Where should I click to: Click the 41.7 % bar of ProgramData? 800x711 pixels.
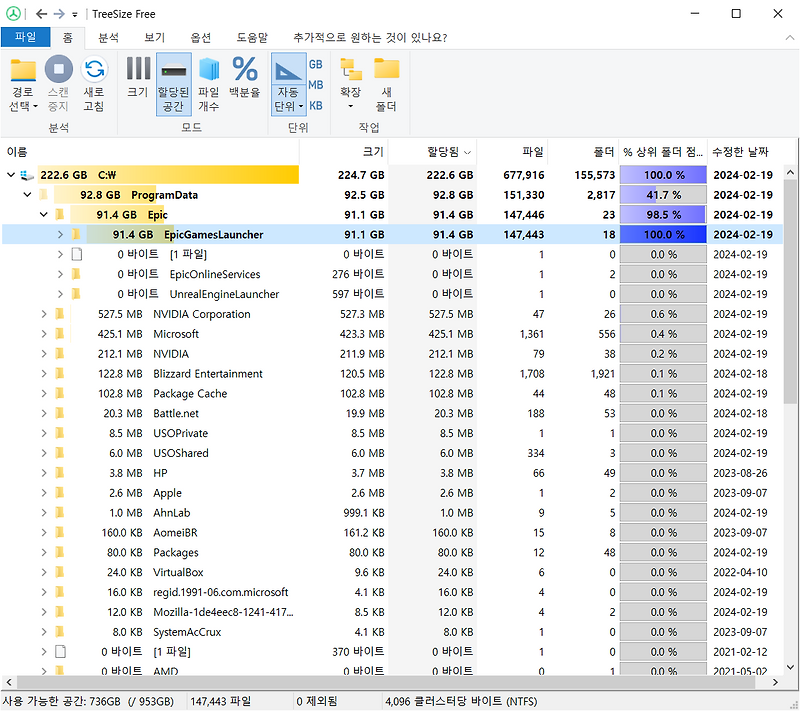pos(663,195)
